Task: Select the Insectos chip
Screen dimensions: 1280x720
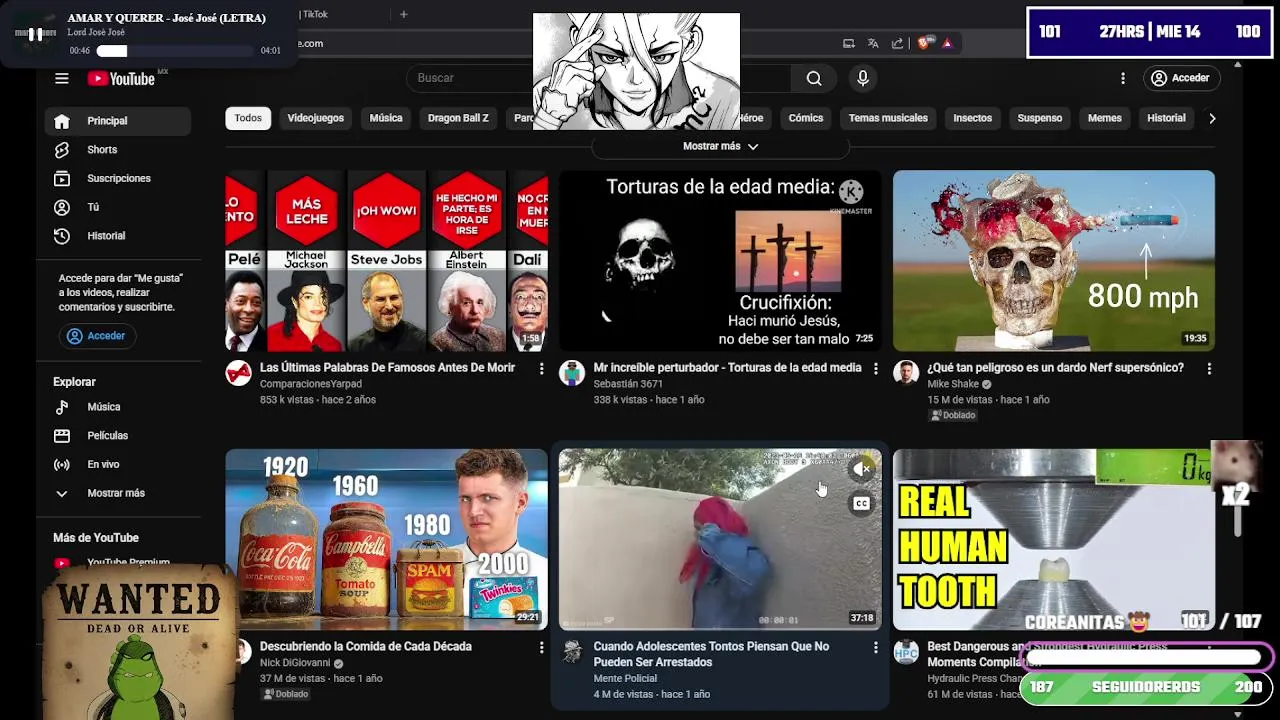Action: coord(972,118)
